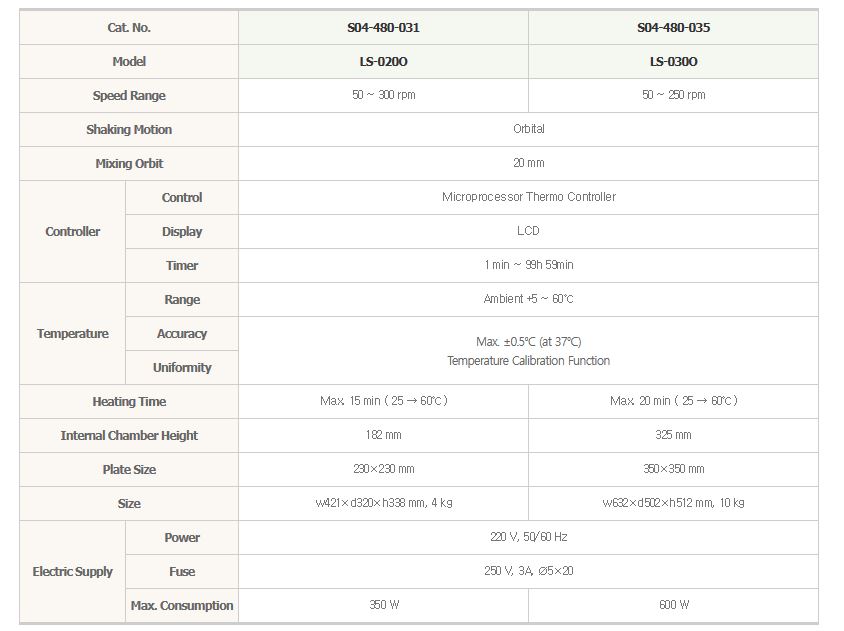
Task: Click the 50 ~ 300 rpm value
Action: tap(383, 95)
